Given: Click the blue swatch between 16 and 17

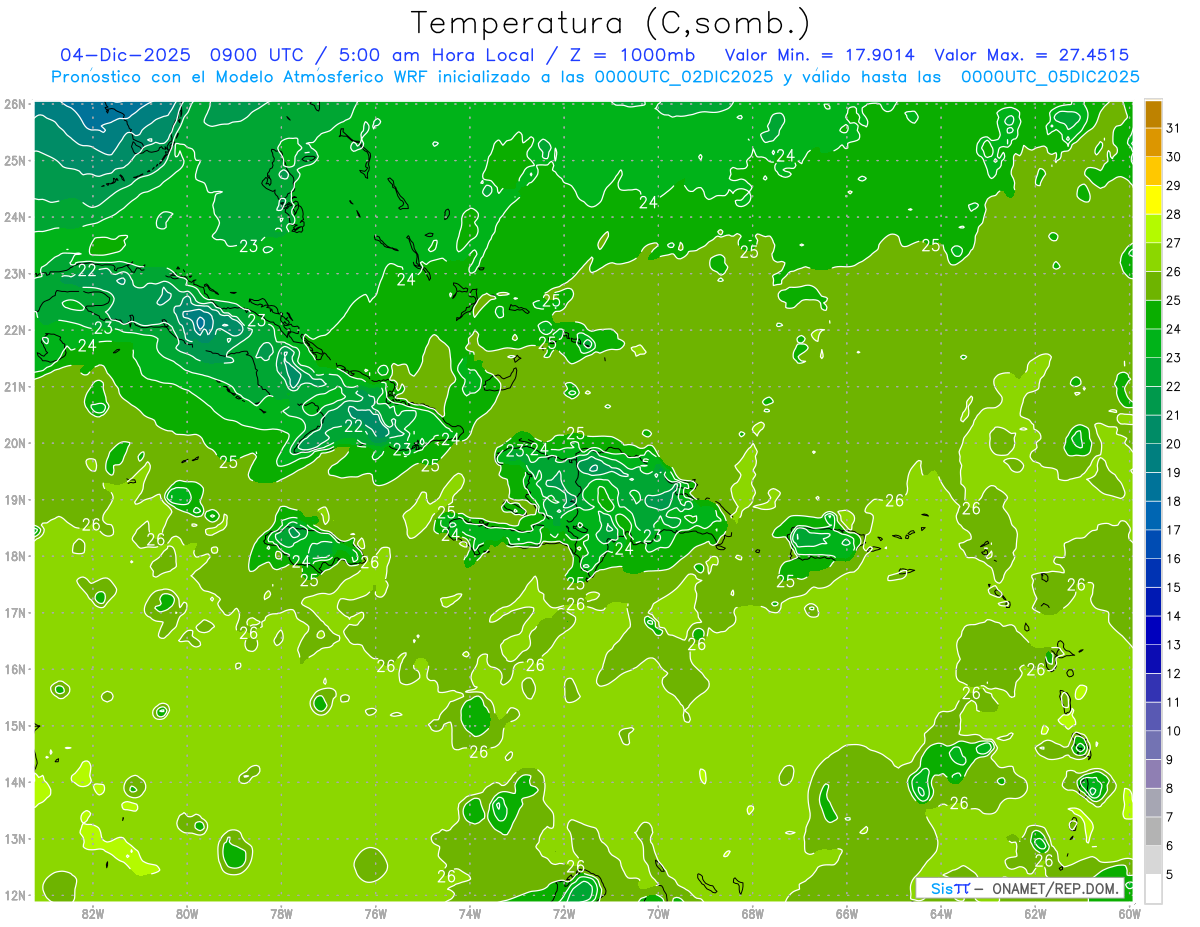Looking at the screenshot, I should (x=1153, y=544).
